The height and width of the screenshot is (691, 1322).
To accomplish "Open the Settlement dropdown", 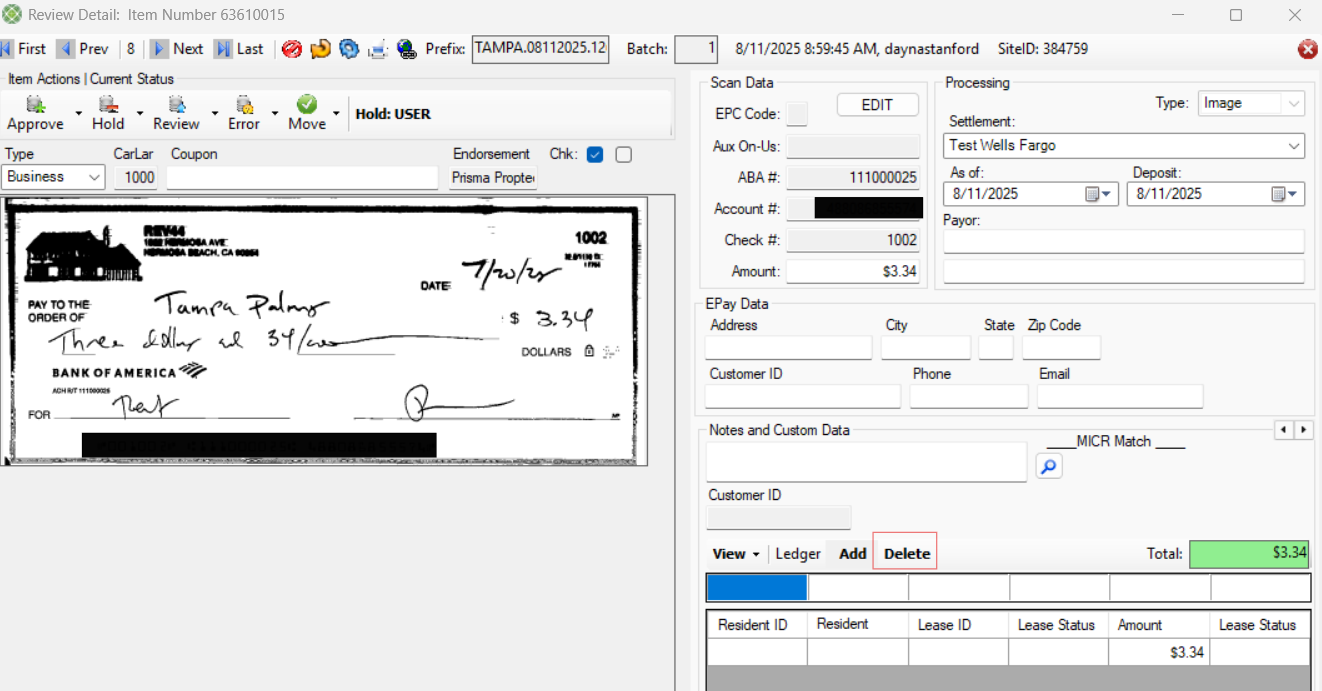I will [x=1294, y=146].
